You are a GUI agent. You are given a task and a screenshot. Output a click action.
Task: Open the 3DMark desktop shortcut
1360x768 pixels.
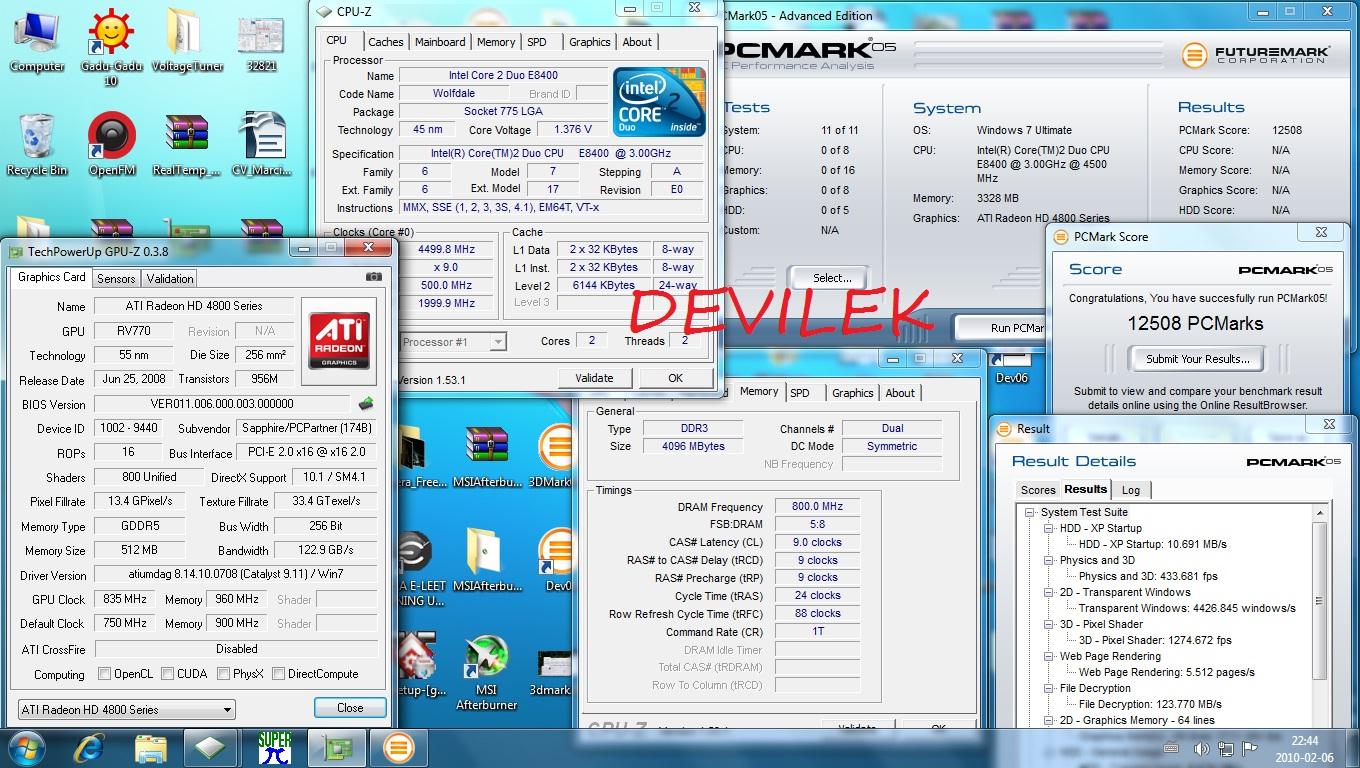[553, 455]
